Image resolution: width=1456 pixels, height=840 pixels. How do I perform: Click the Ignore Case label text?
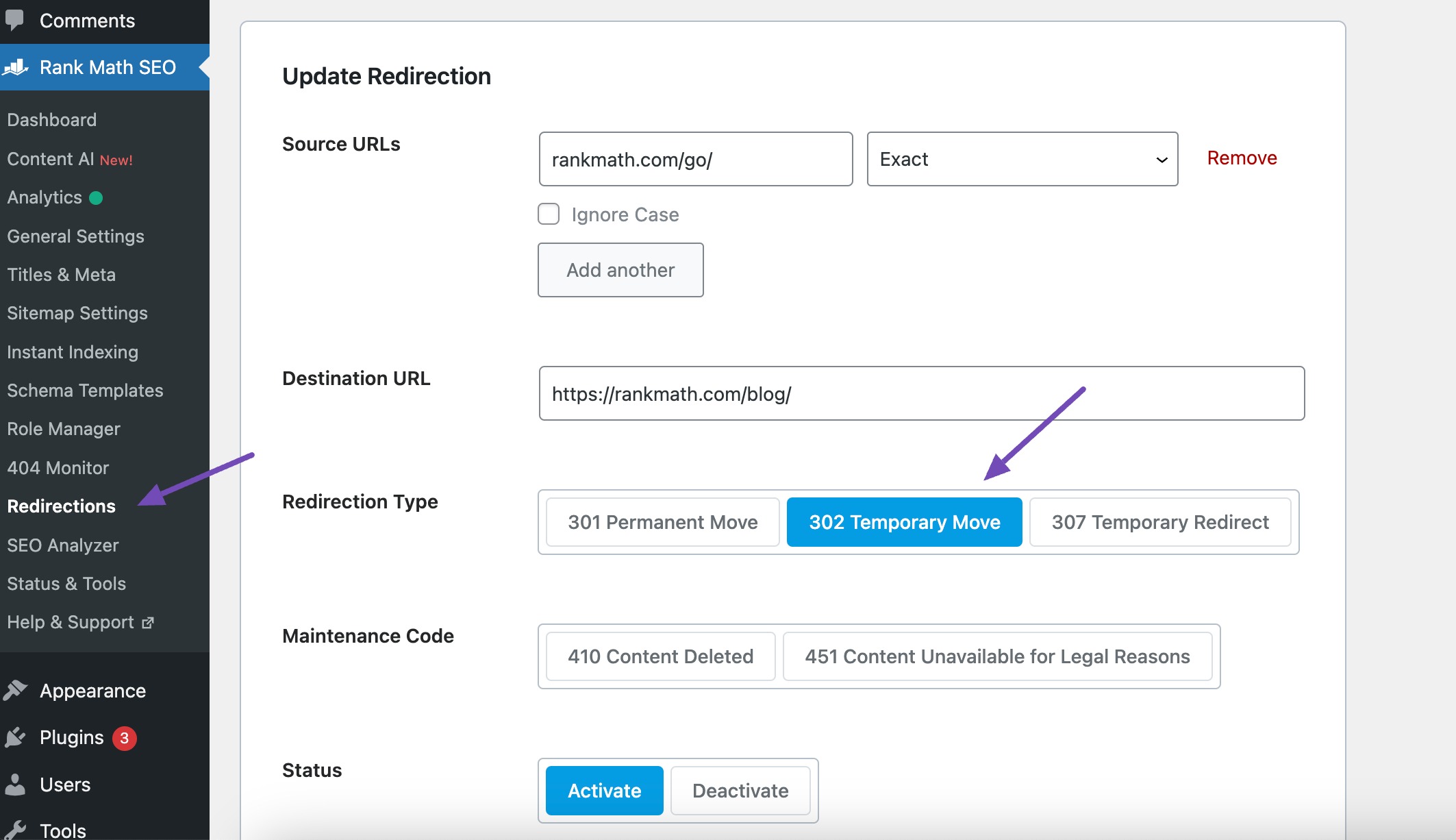point(625,214)
